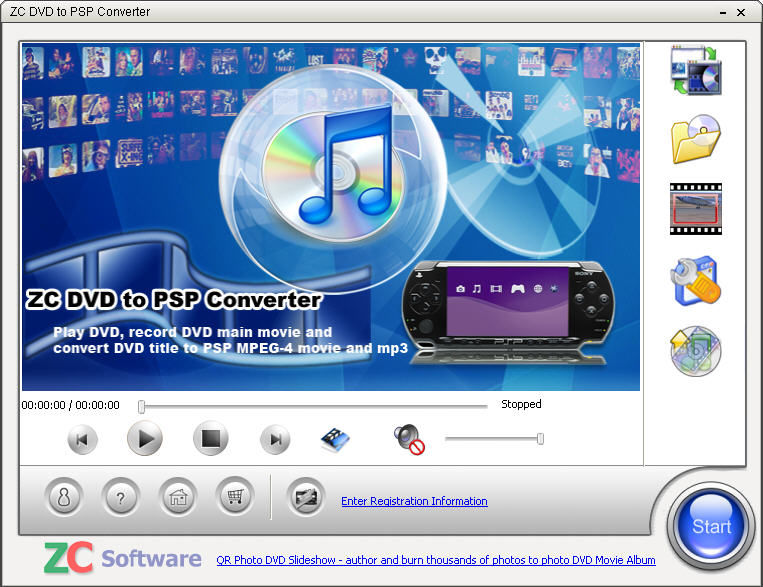Click the ZC Software logo
The width and height of the screenshot is (763, 587).
122,557
